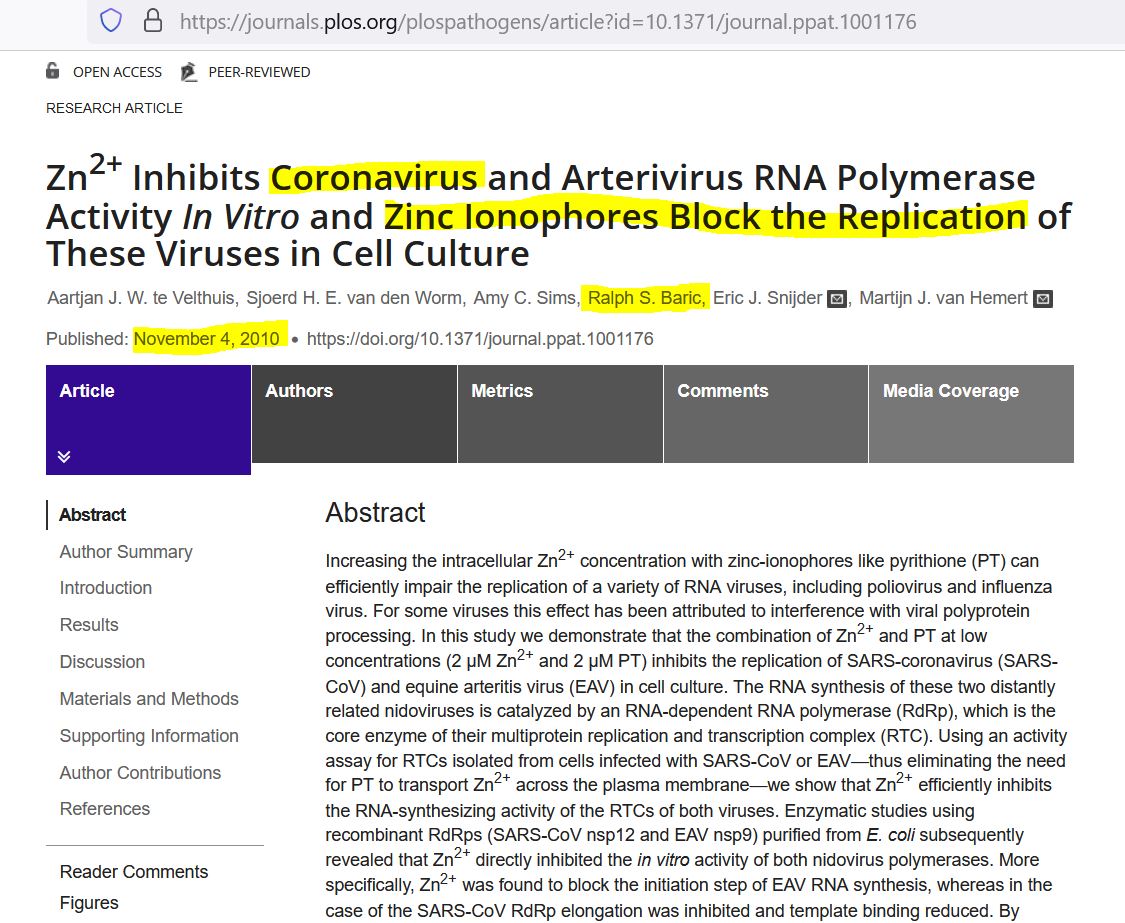Click author name Ralph S. Baric
The width and height of the screenshot is (1125, 923).
pos(647,298)
